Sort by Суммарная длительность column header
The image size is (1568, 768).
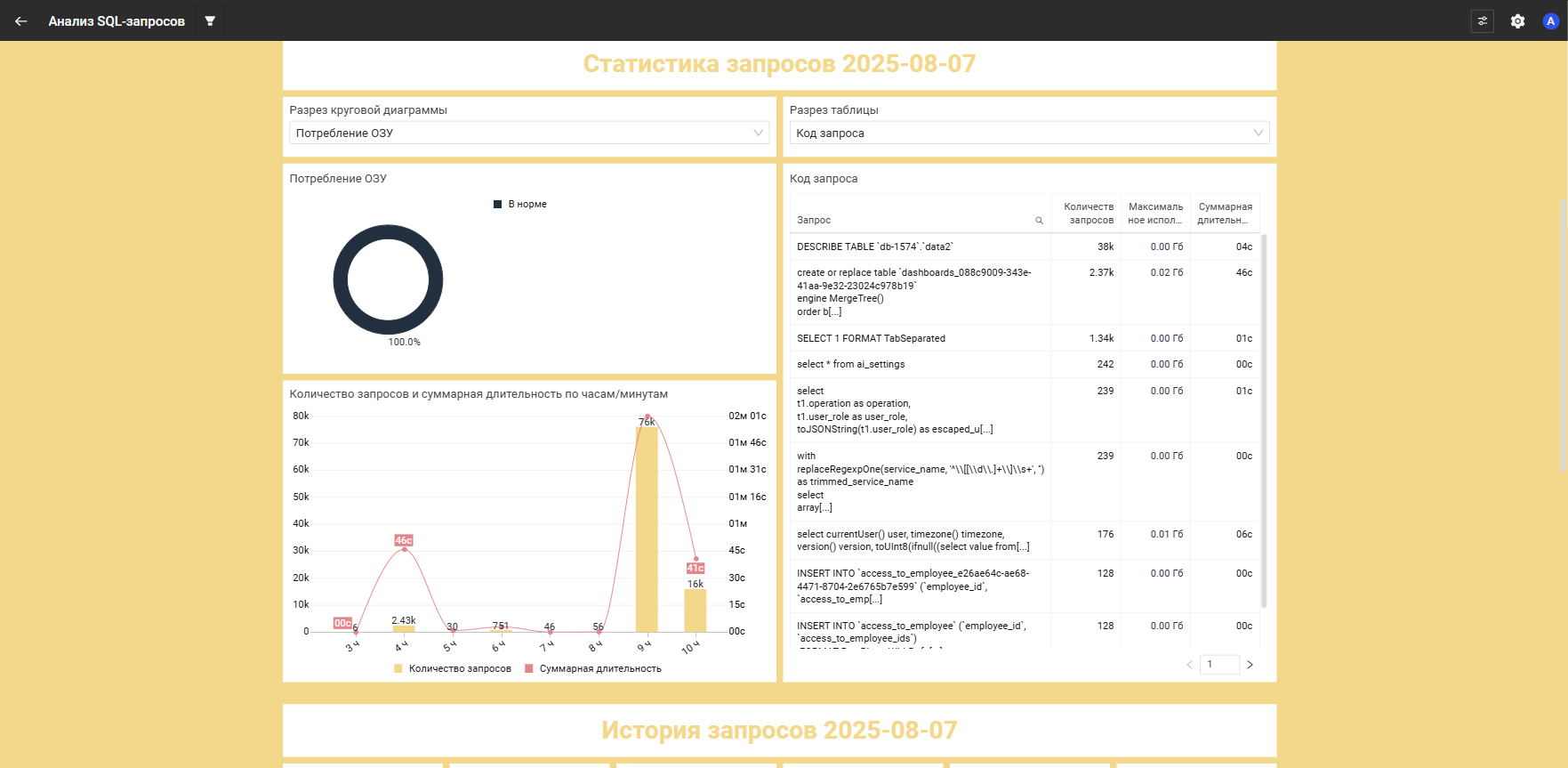[x=1224, y=214]
